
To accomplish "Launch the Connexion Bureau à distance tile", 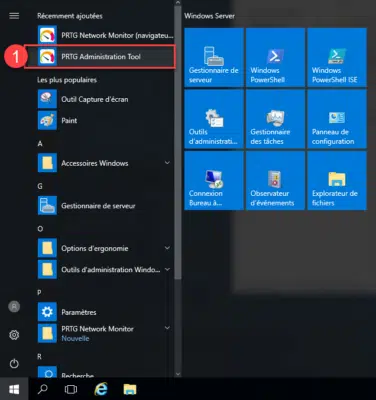I will 214,180.
